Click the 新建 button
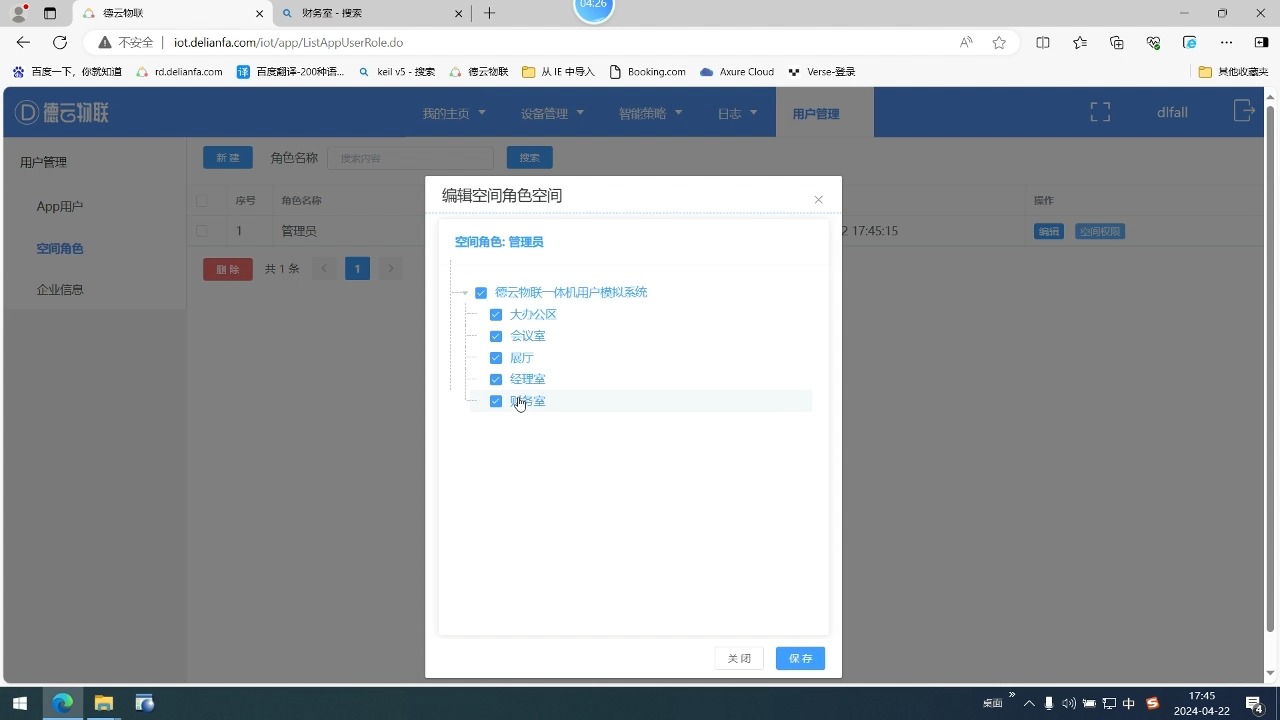Image resolution: width=1280 pixels, height=720 pixels. click(x=228, y=158)
